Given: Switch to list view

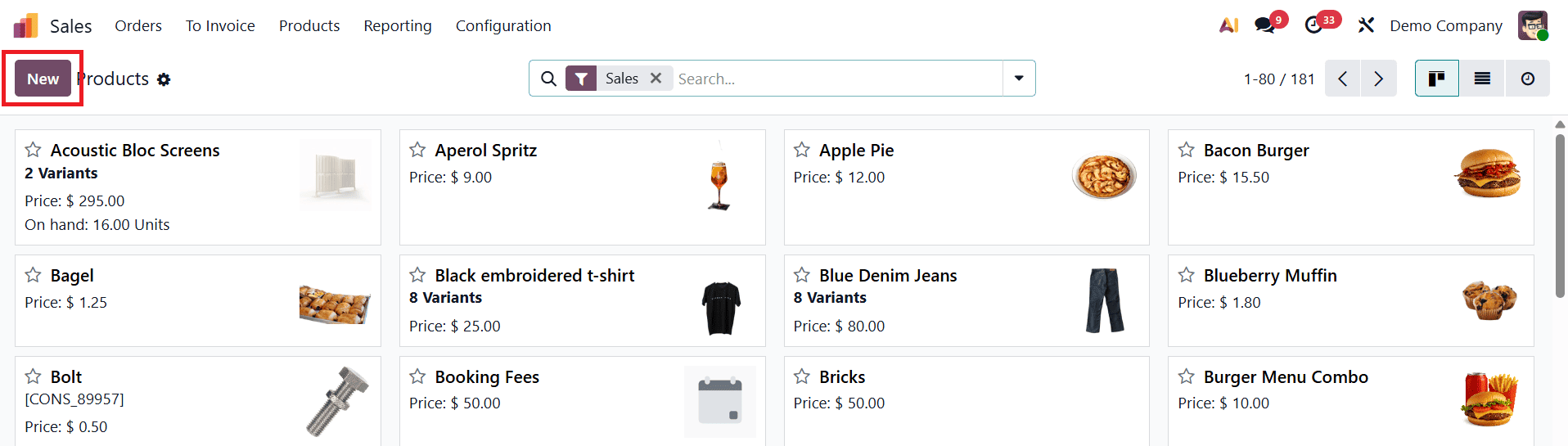Looking at the screenshot, I should [1482, 79].
